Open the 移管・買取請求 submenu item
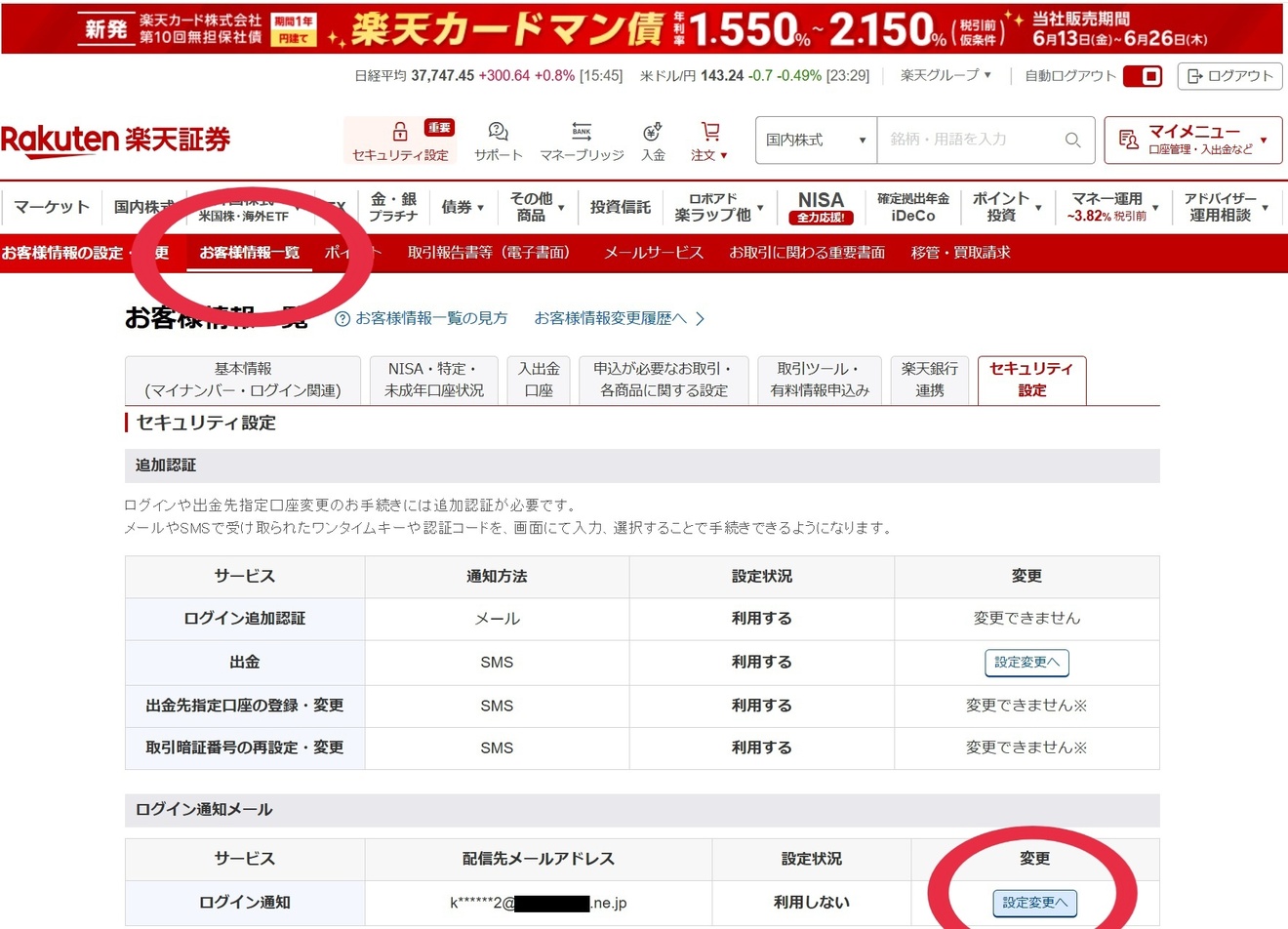 pyautogui.click(x=960, y=253)
